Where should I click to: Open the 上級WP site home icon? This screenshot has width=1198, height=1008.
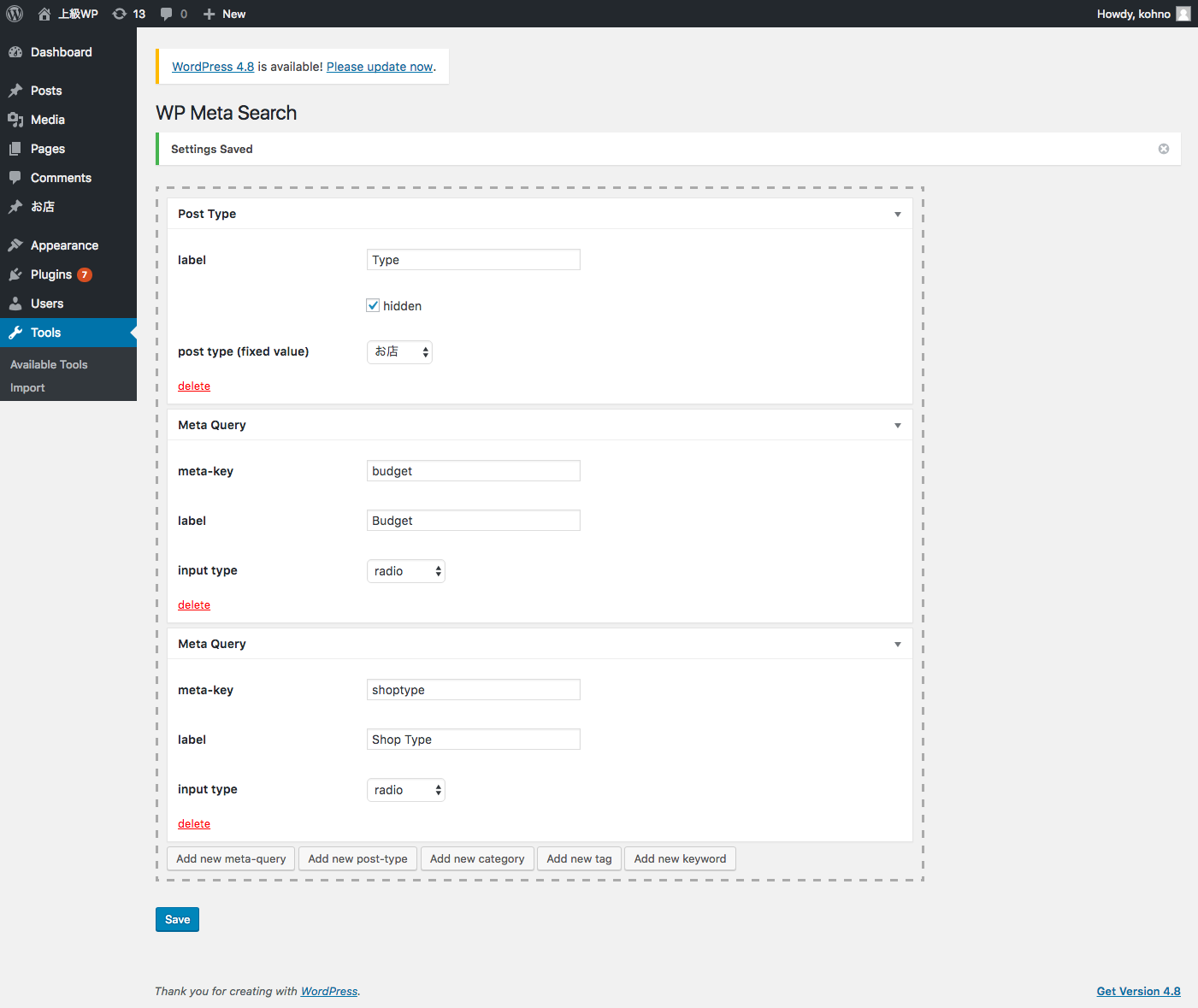(44, 14)
